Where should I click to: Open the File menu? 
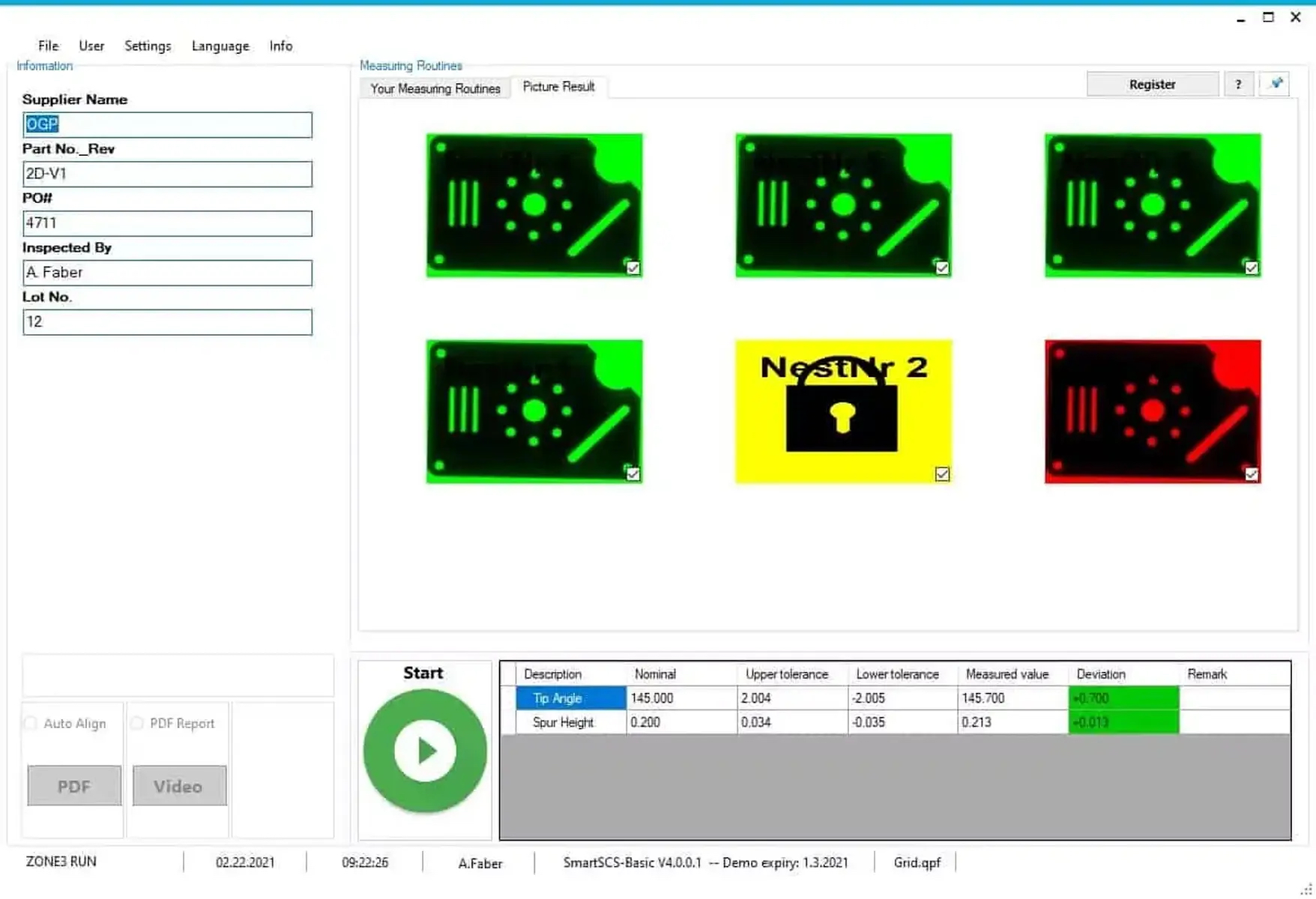point(48,46)
